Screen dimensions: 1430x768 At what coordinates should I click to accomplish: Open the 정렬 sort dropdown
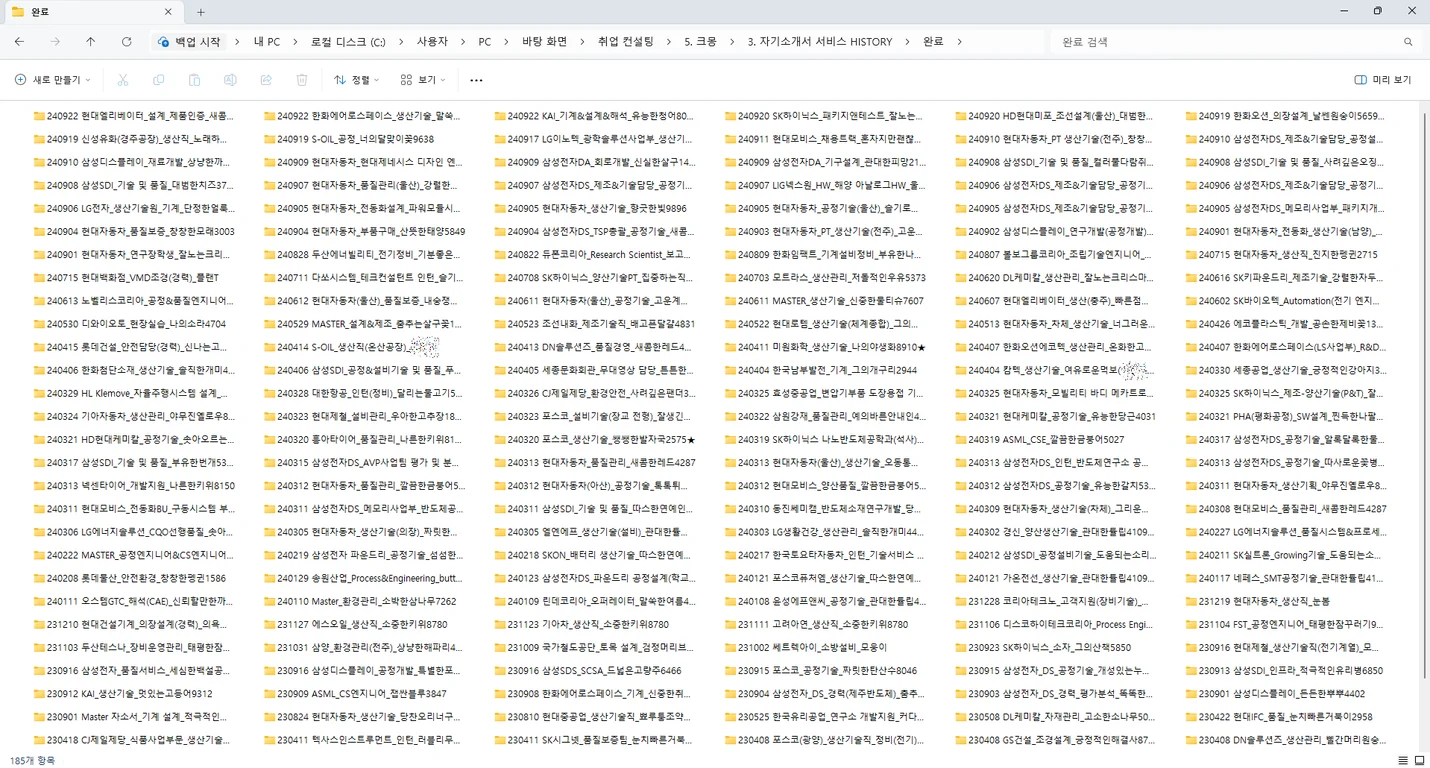tap(356, 80)
